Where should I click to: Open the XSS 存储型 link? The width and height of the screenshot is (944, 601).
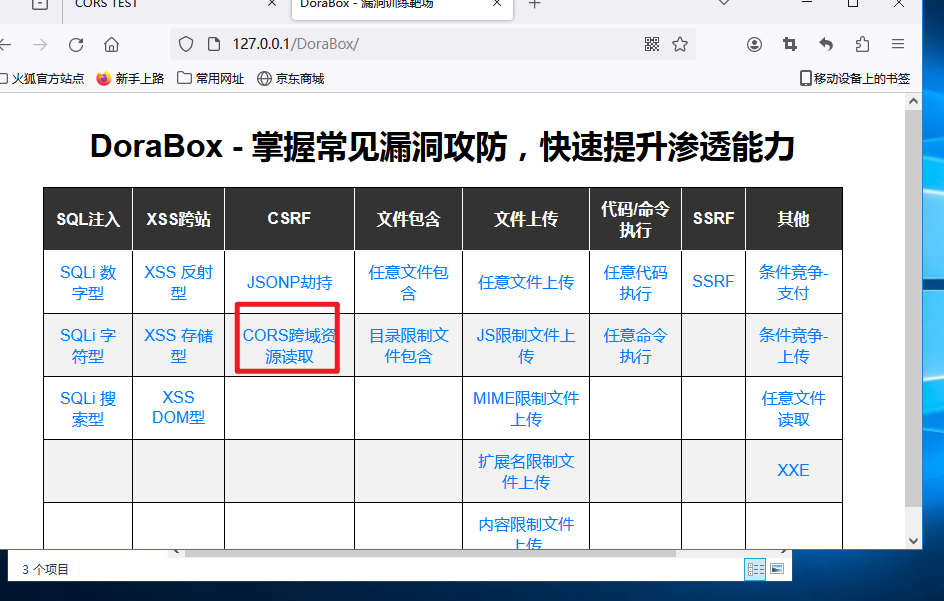click(178, 346)
